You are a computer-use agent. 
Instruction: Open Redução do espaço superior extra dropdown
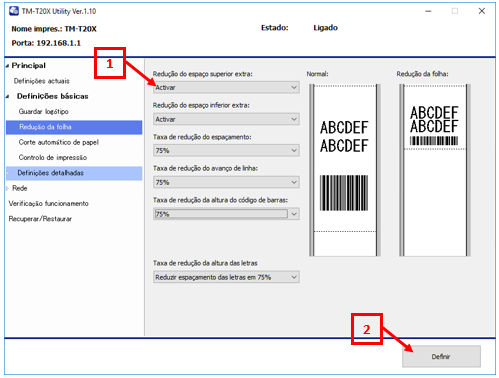[x=226, y=88]
